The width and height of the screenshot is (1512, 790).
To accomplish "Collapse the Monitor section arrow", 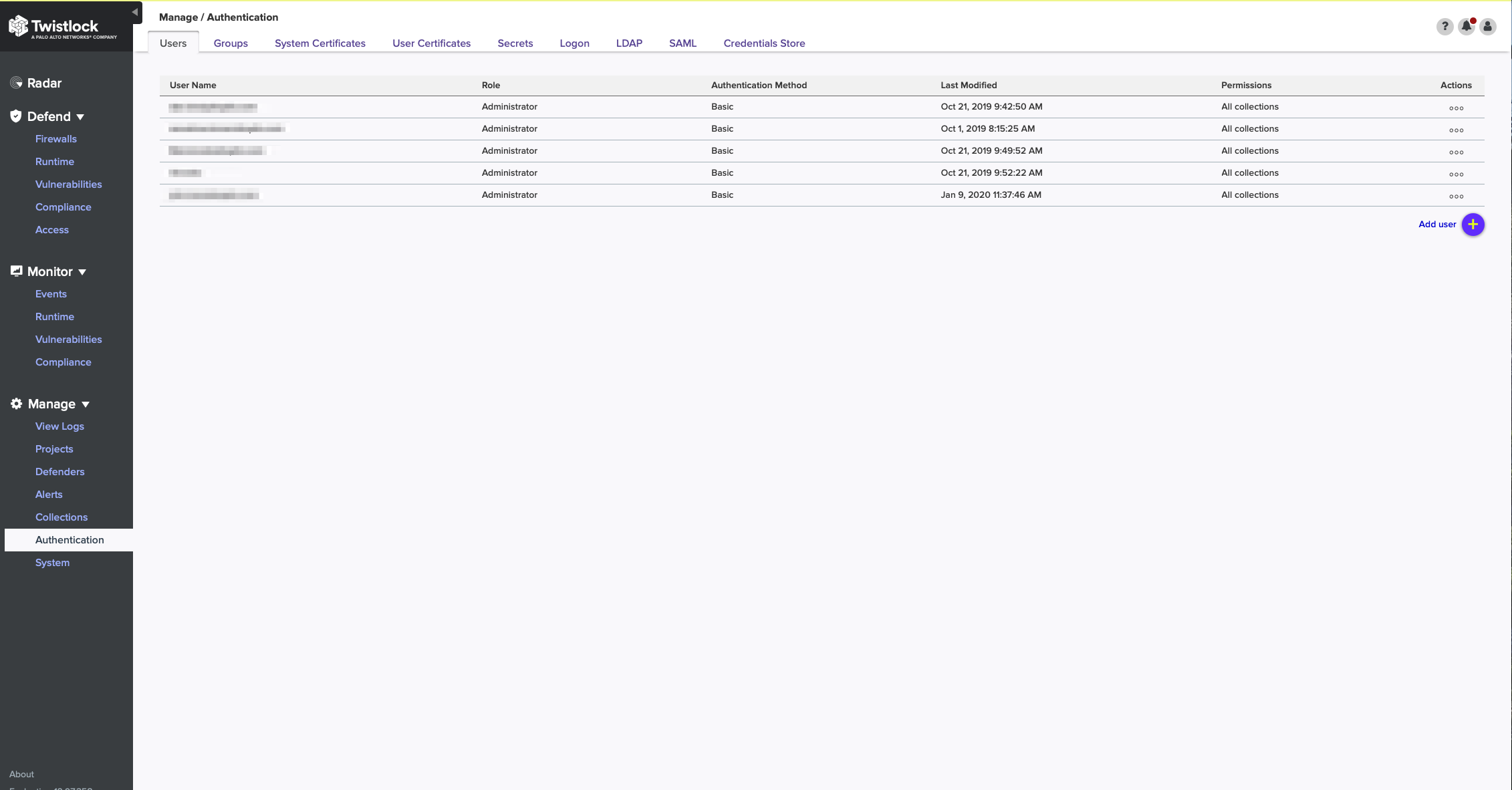I will (x=82, y=272).
